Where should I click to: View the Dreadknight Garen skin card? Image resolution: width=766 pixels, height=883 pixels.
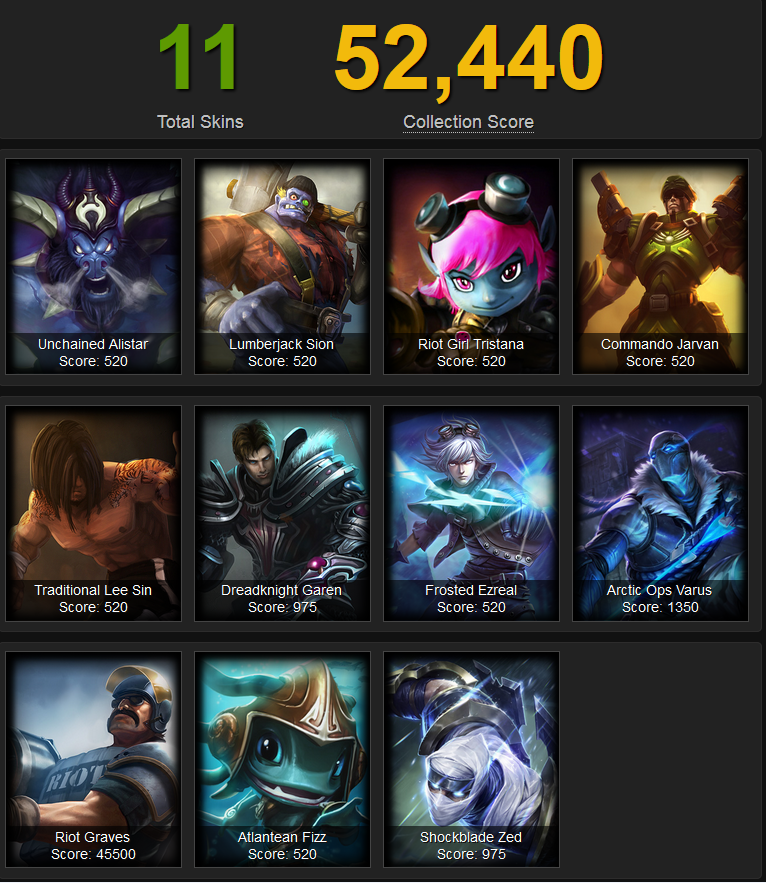[x=282, y=513]
